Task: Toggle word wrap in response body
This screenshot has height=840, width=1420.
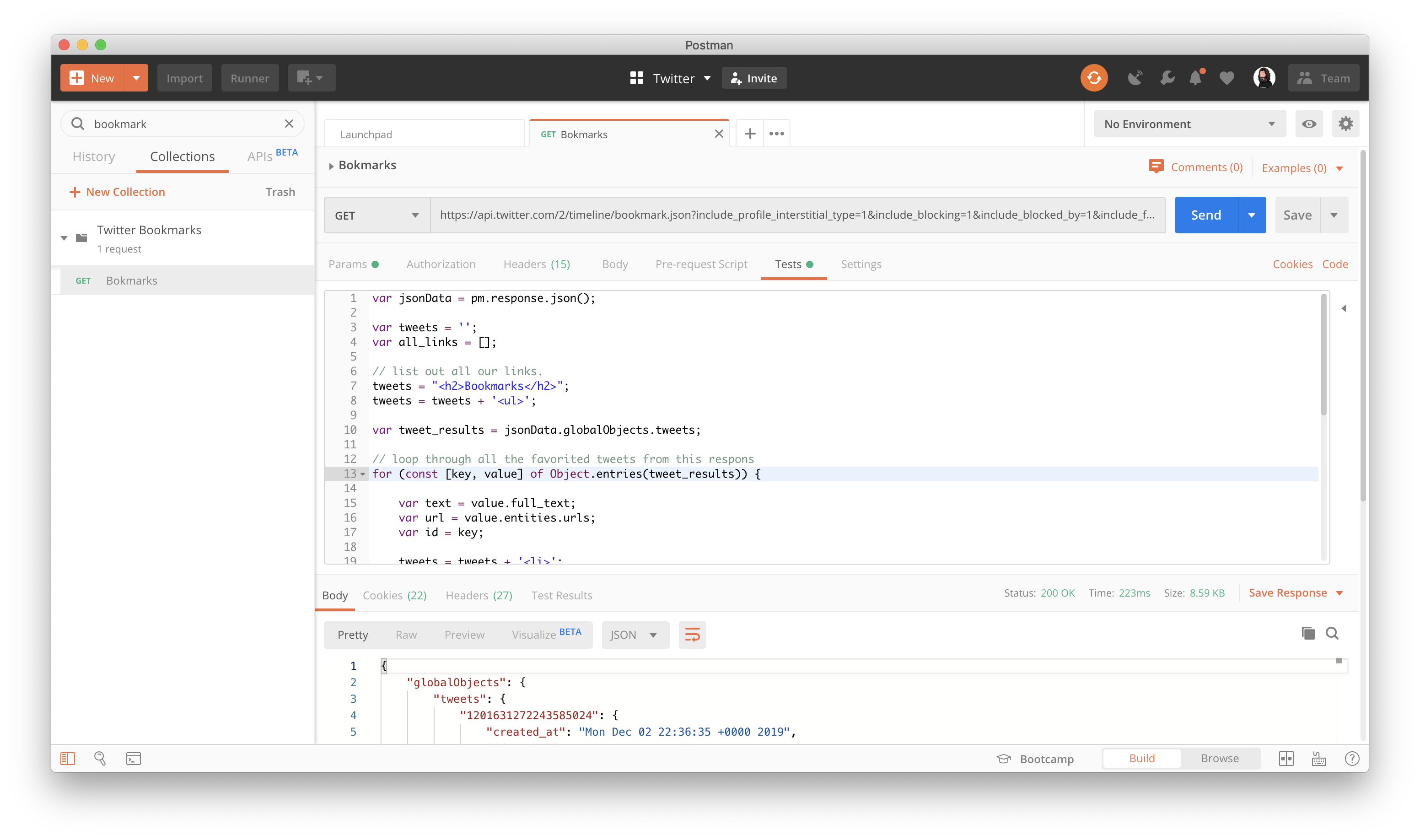Action: click(x=692, y=635)
